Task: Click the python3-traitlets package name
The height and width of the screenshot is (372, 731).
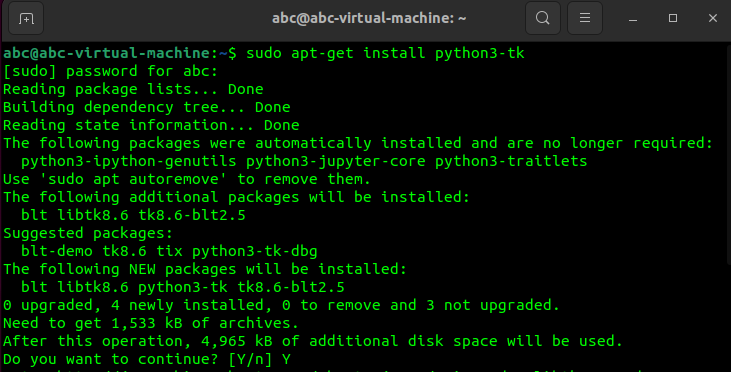Action: [x=511, y=161]
